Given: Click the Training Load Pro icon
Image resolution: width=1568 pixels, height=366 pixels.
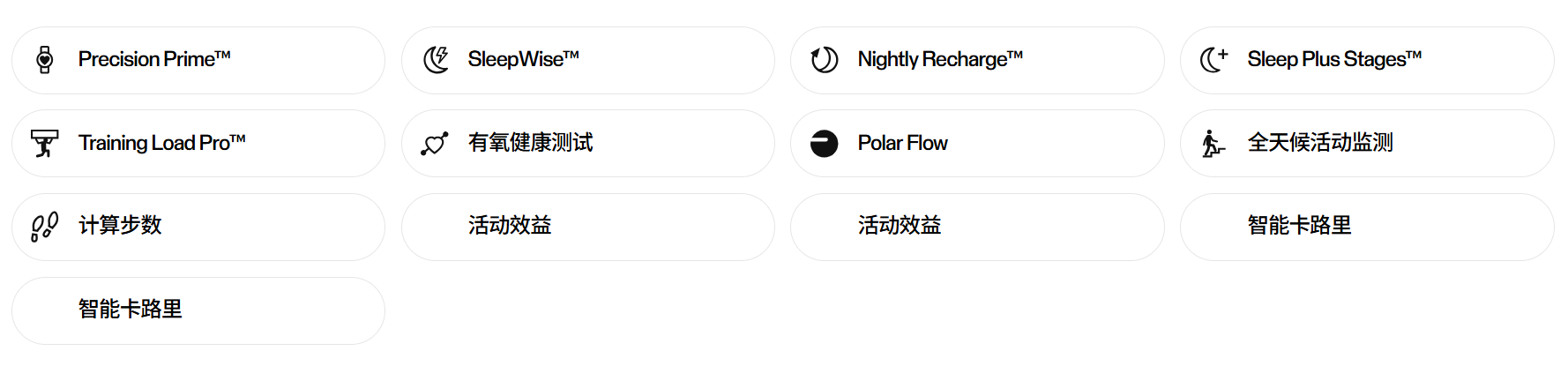Looking at the screenshot, I should tap(45, 143).
